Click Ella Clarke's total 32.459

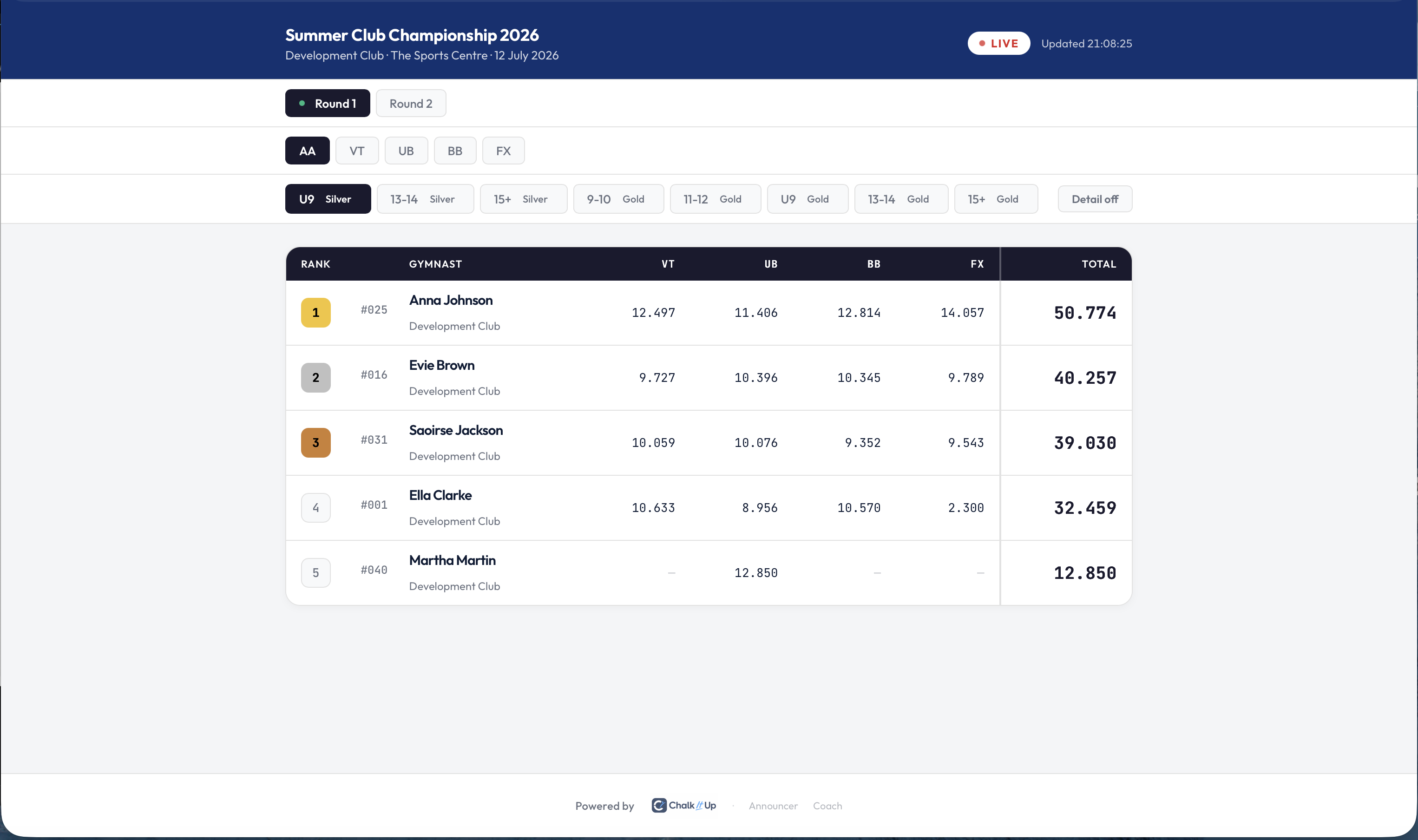(1084, 508)
